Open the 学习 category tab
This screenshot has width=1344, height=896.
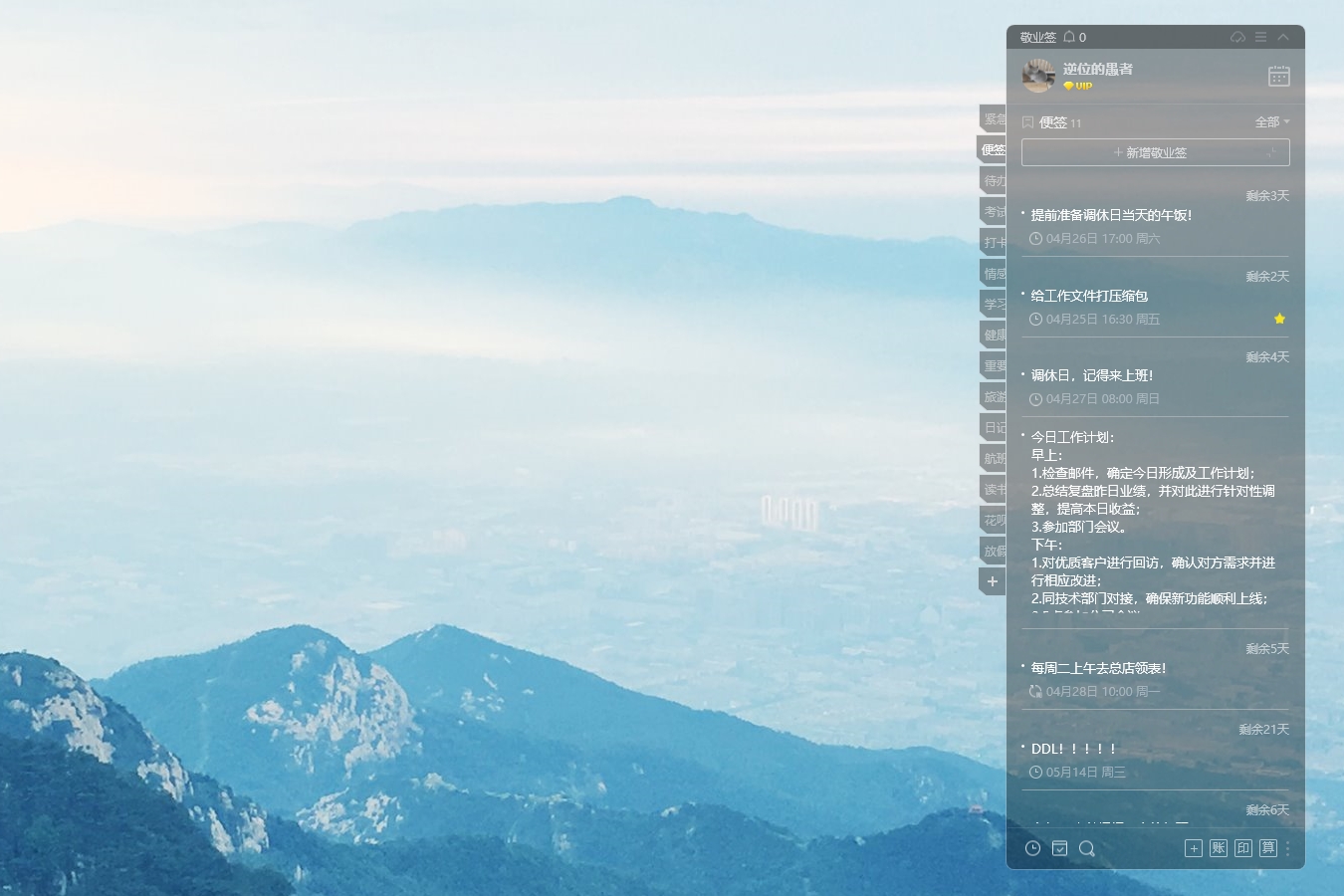[993, 305]
